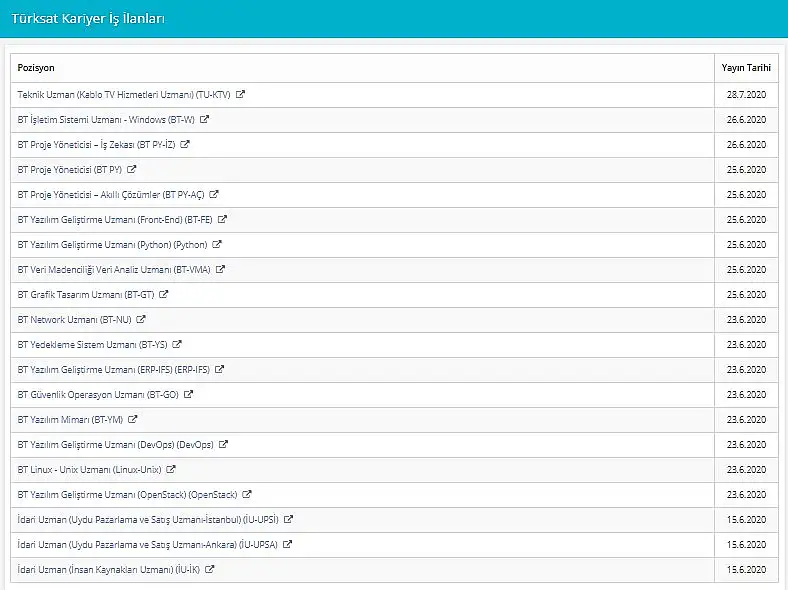Click date cell in BT Grafik Tasarım row
Screen dimensions: 788x590
[746, 294]
